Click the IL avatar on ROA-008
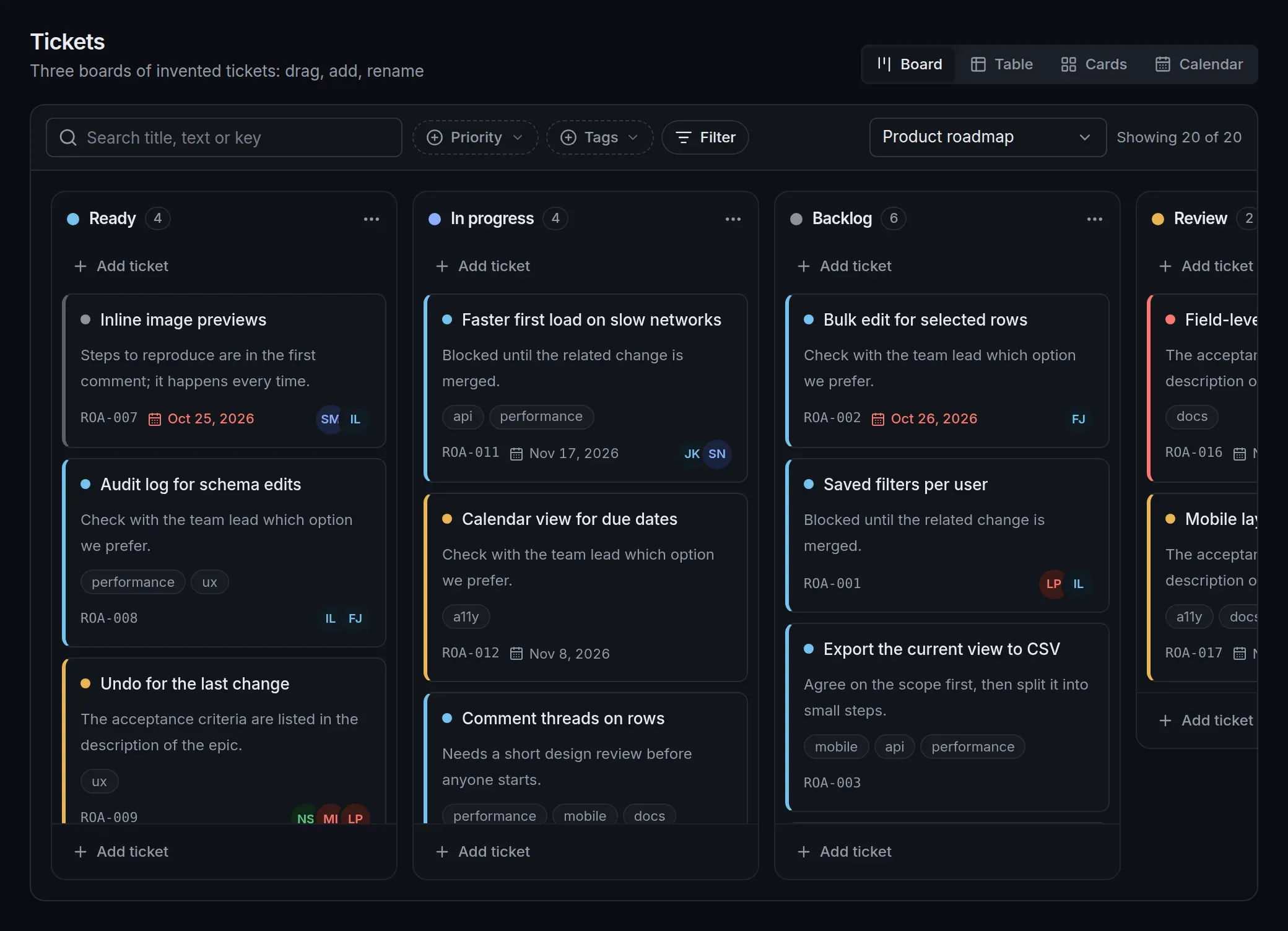This screenshot has height=931, width=1288. coord(330,618)
